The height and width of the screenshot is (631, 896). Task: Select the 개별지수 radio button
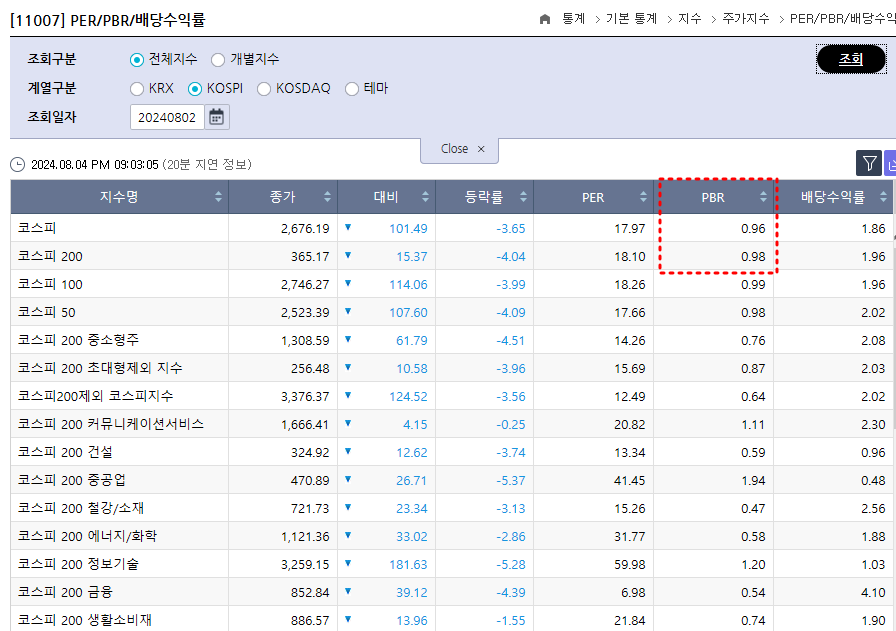coord(218,59)
